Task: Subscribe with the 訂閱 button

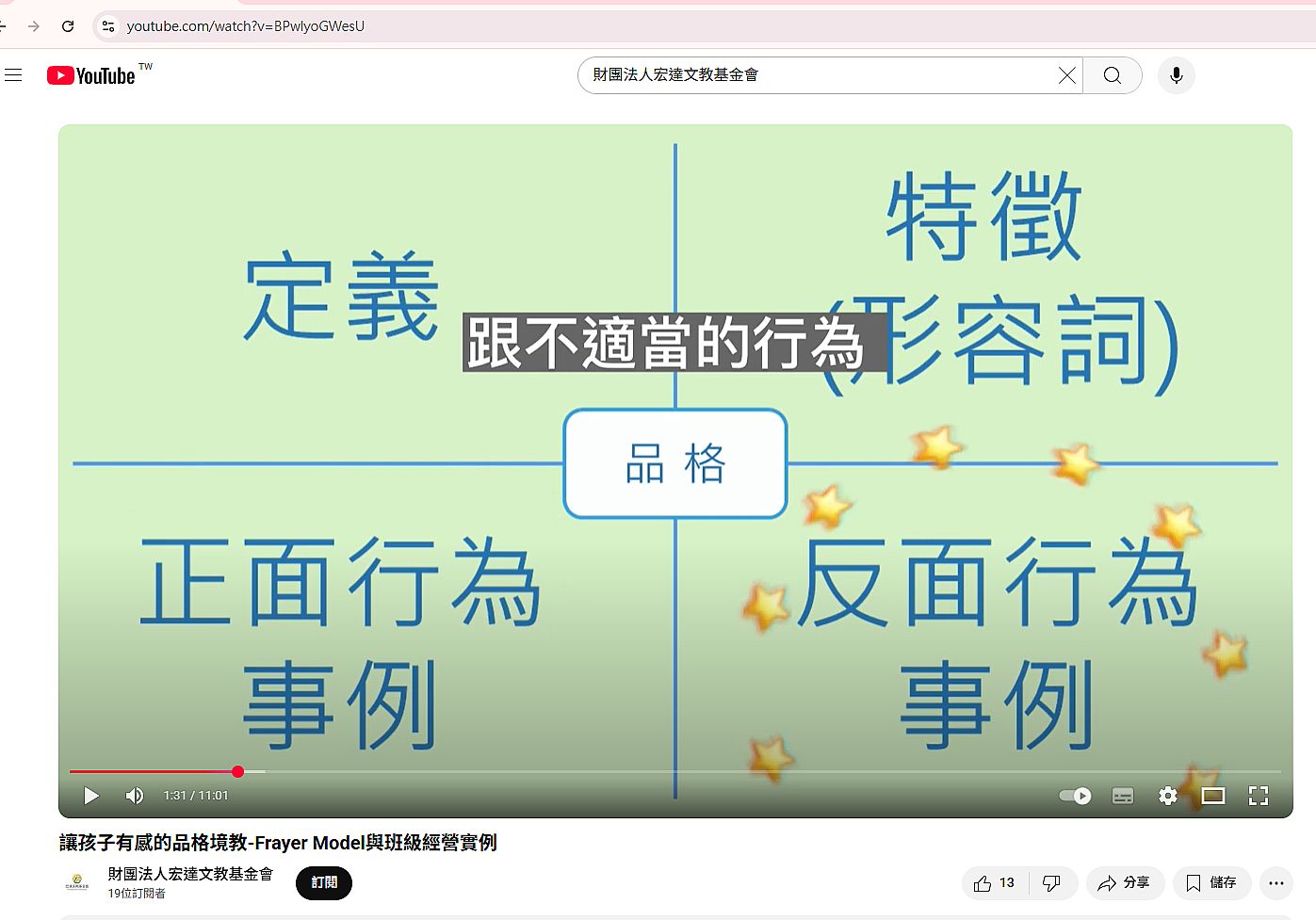Action: click(323, 882)
